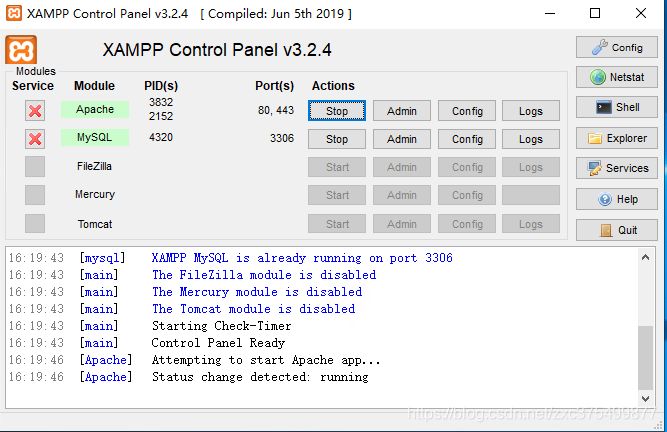Toggle the MySQL service checkbox with red X

point(35,139)
